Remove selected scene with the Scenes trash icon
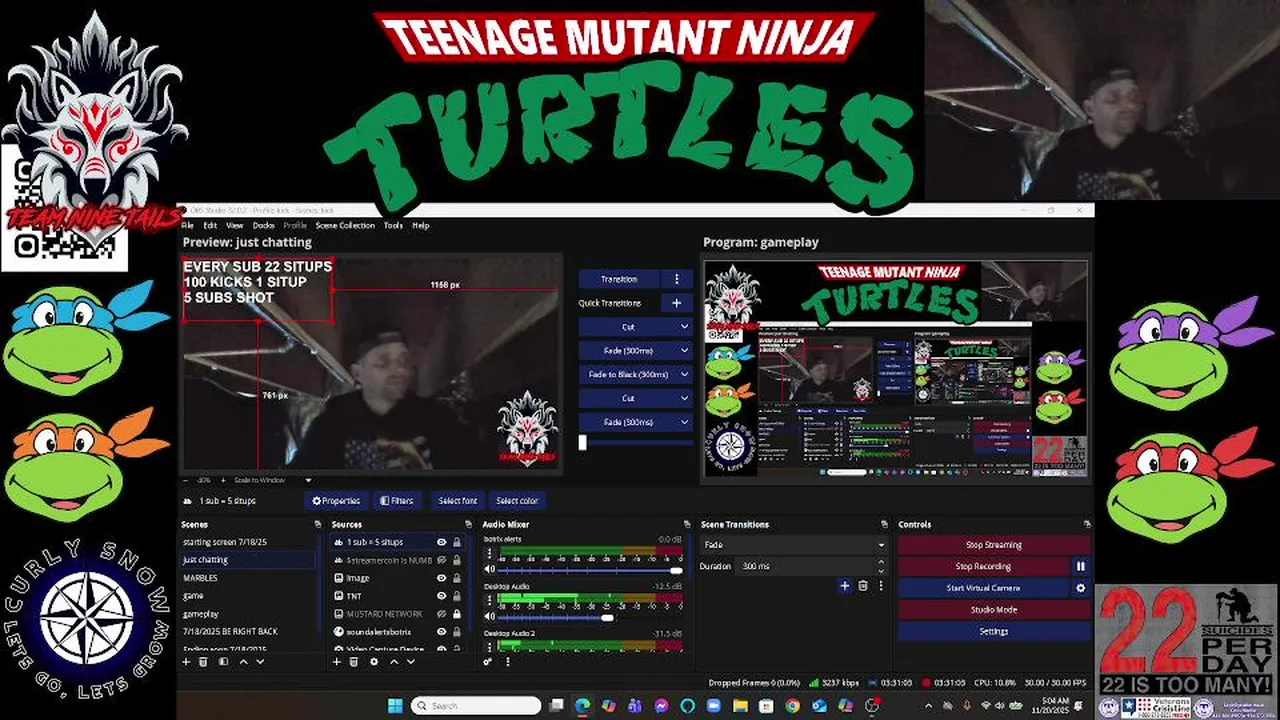The width and height of the screenshot is (1280, 720). 204,661
